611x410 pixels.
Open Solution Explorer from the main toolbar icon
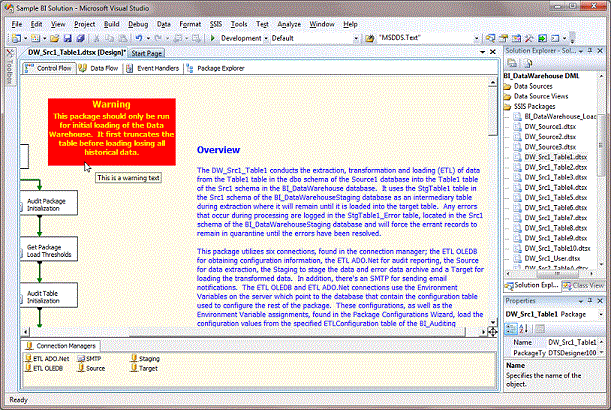coord(491,38)
